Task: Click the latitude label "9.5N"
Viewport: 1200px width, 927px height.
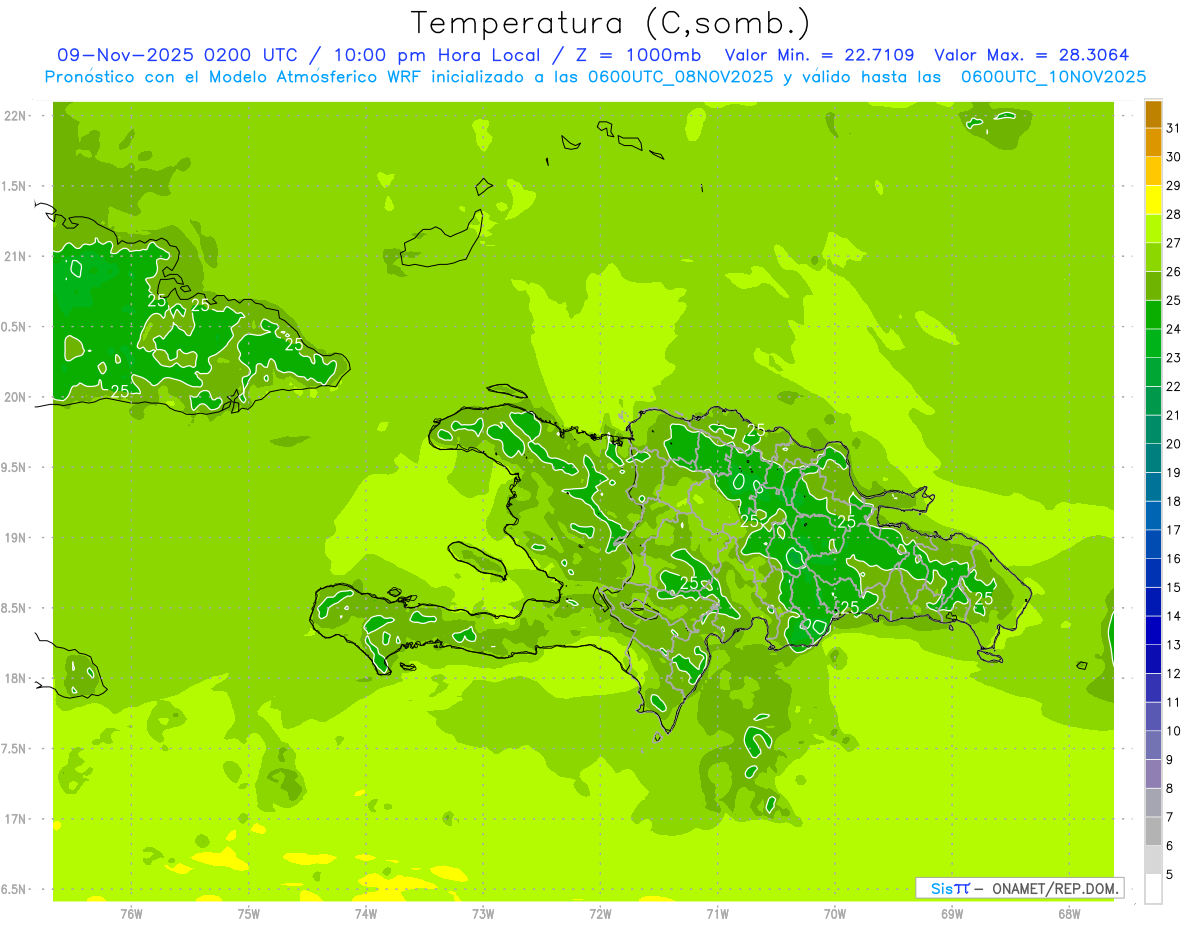Action: click(15, 468)
